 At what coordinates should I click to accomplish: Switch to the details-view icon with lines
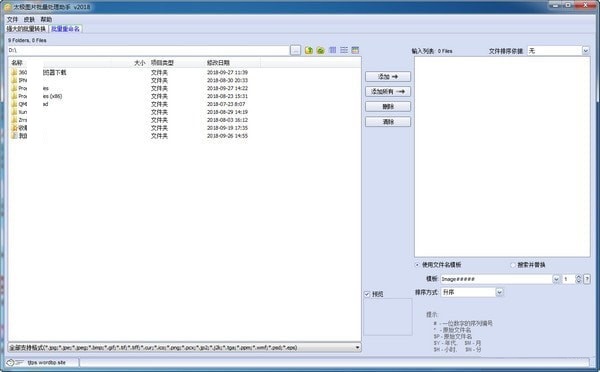(x=344, y=50)
